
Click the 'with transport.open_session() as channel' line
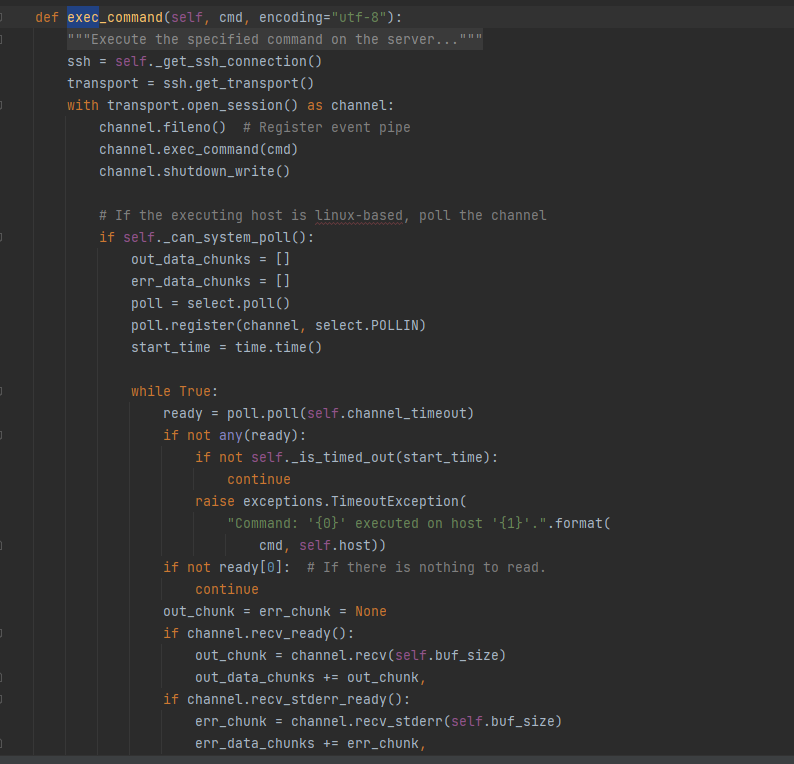pyautogui.click(x=230, y=106)
